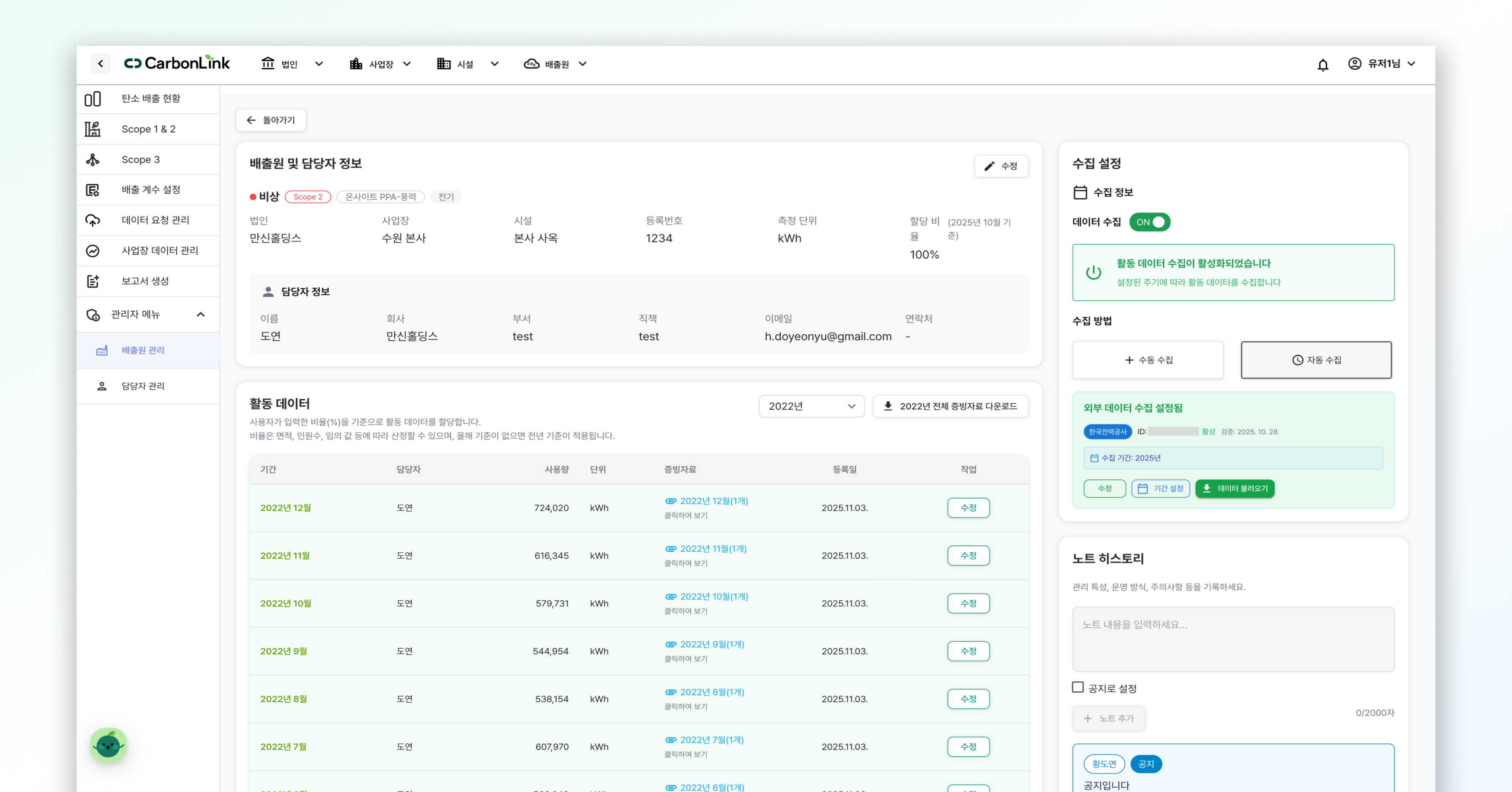The width and height of the screenshot is (1512, 792).
Task: Click the 담당자 관리 person icon
Action: (x=102, y=386)
